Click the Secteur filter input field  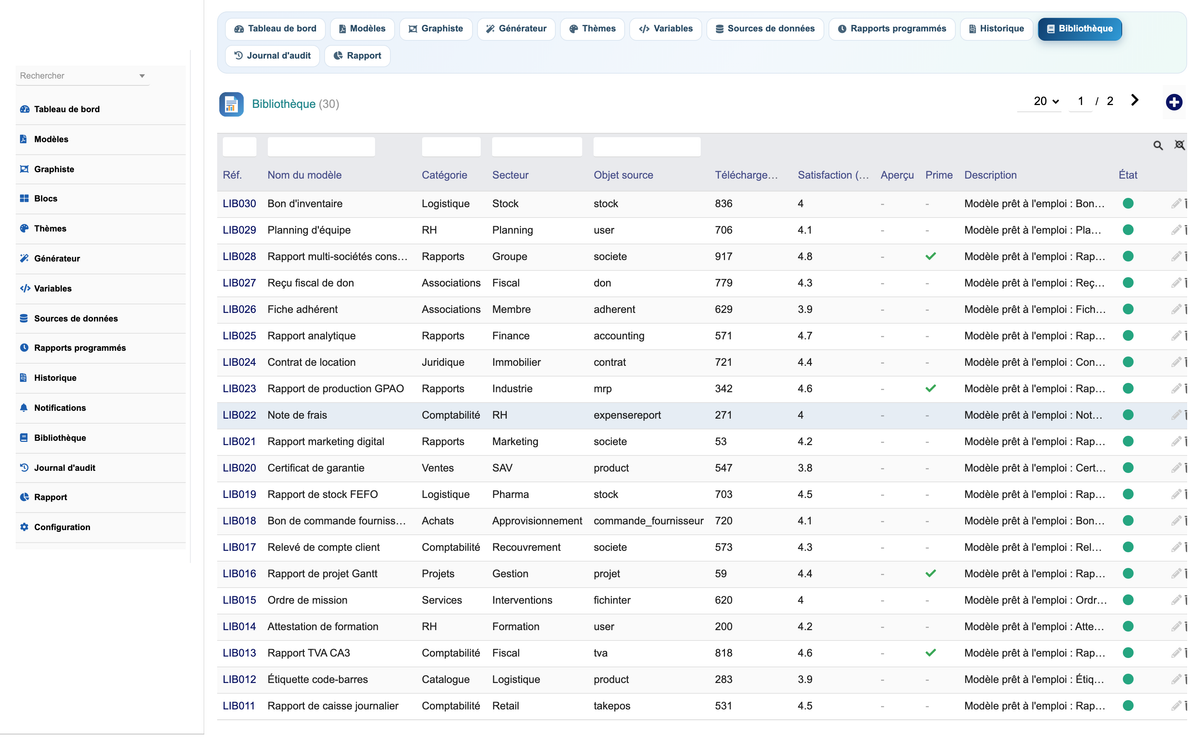537,147
